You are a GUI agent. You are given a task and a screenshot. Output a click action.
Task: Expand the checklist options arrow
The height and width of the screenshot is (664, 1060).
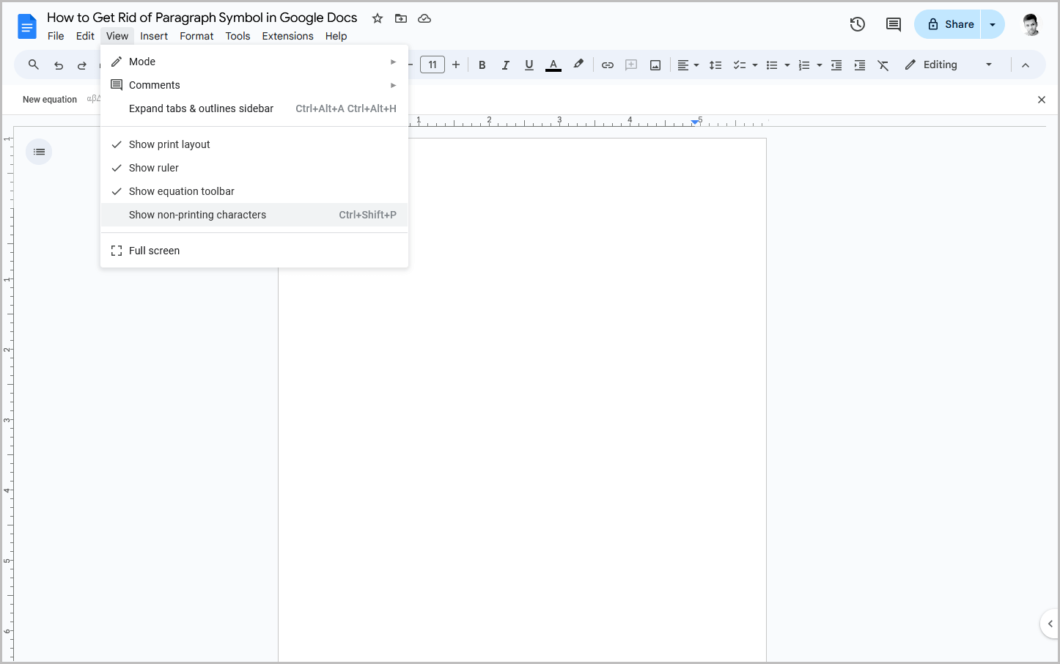click(x=755, y=65)
